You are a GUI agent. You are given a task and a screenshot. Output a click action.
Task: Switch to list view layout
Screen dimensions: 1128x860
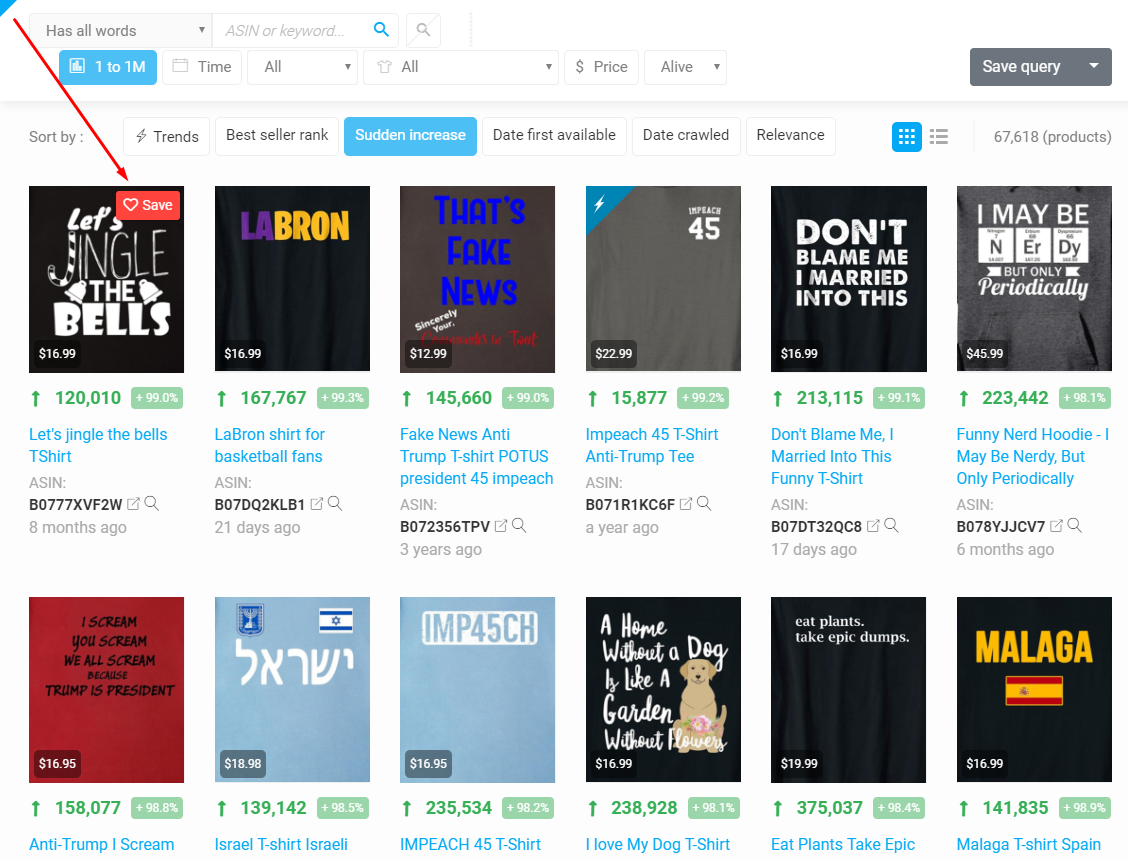point(939,136)
